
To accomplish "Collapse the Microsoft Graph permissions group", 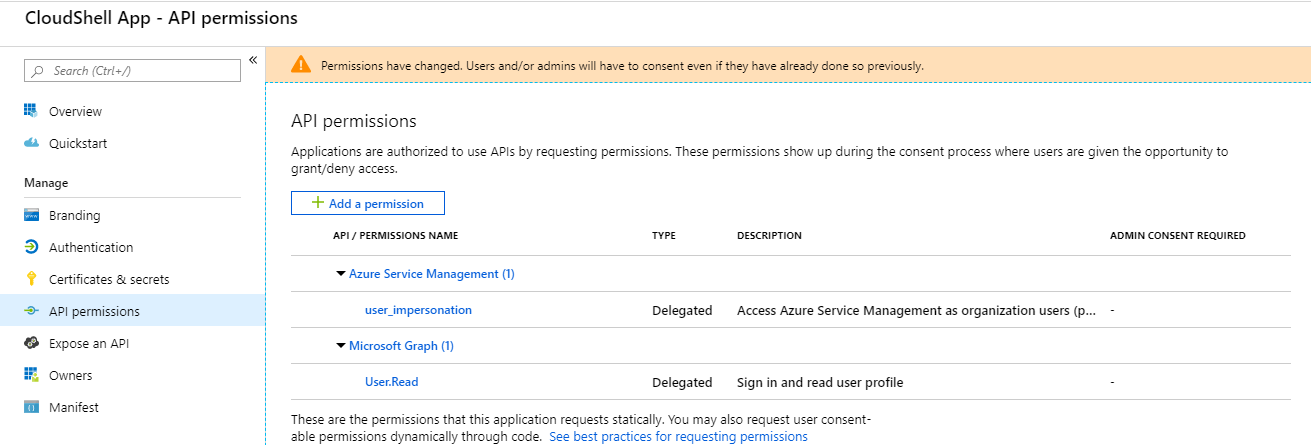I will (341, 346).
